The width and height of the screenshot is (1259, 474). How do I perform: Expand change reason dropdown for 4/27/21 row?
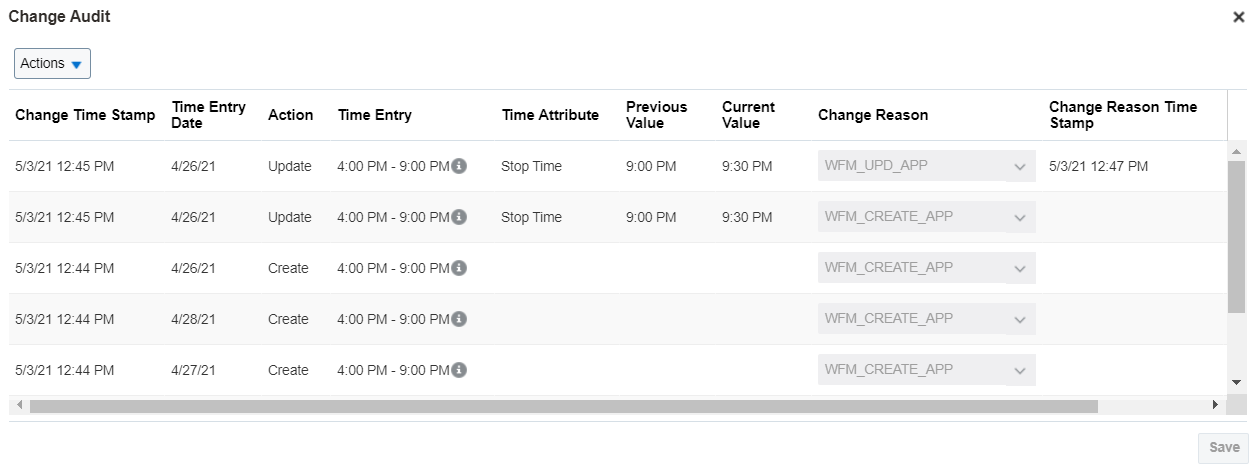point(1019,370)
